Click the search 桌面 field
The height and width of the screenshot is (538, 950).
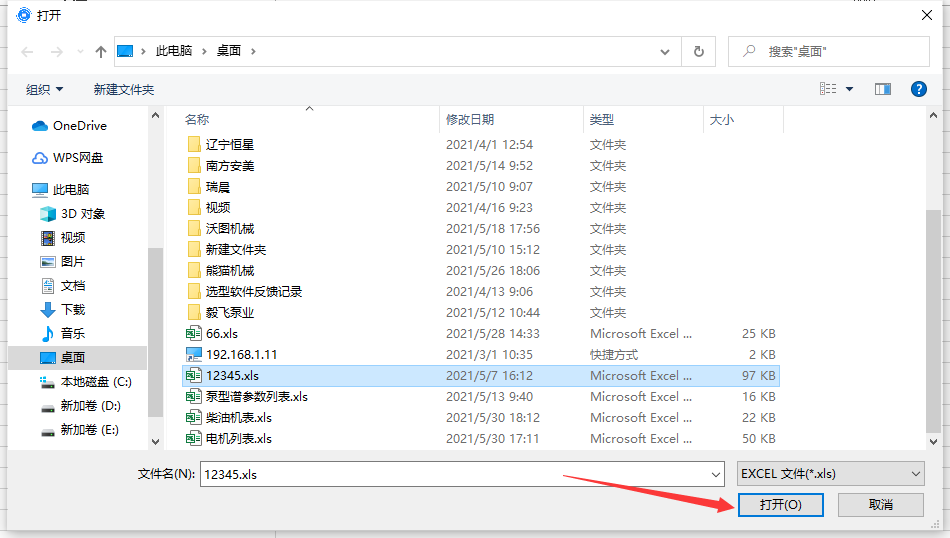point(829,51)
